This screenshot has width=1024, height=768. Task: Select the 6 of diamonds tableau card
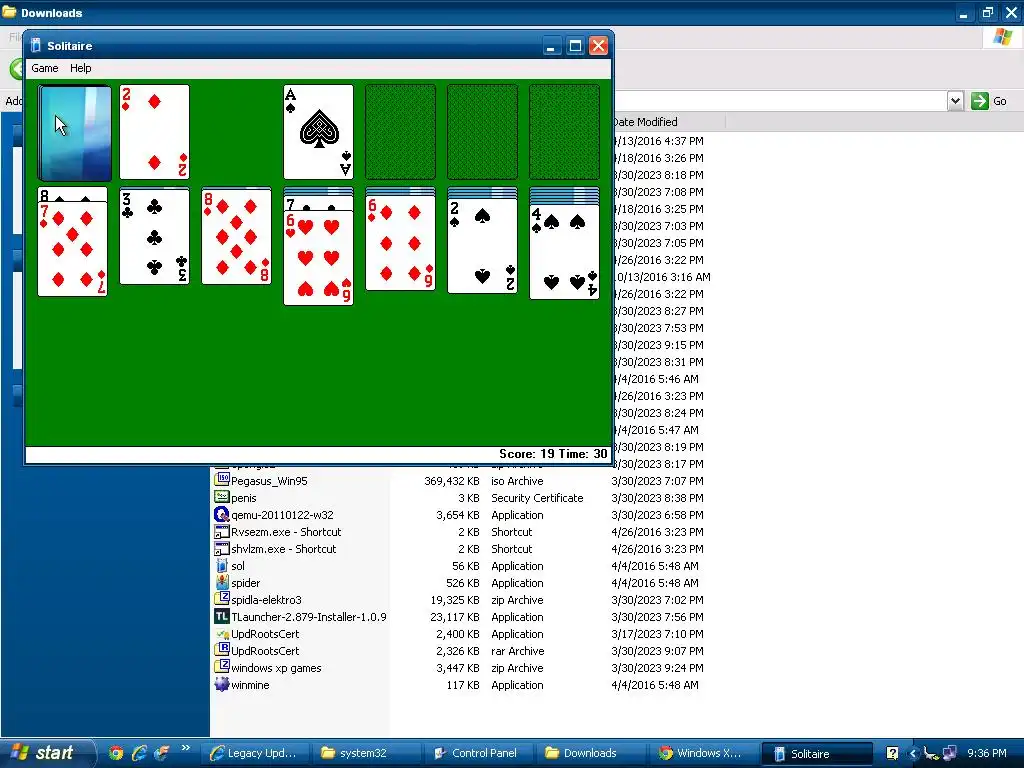400,243
